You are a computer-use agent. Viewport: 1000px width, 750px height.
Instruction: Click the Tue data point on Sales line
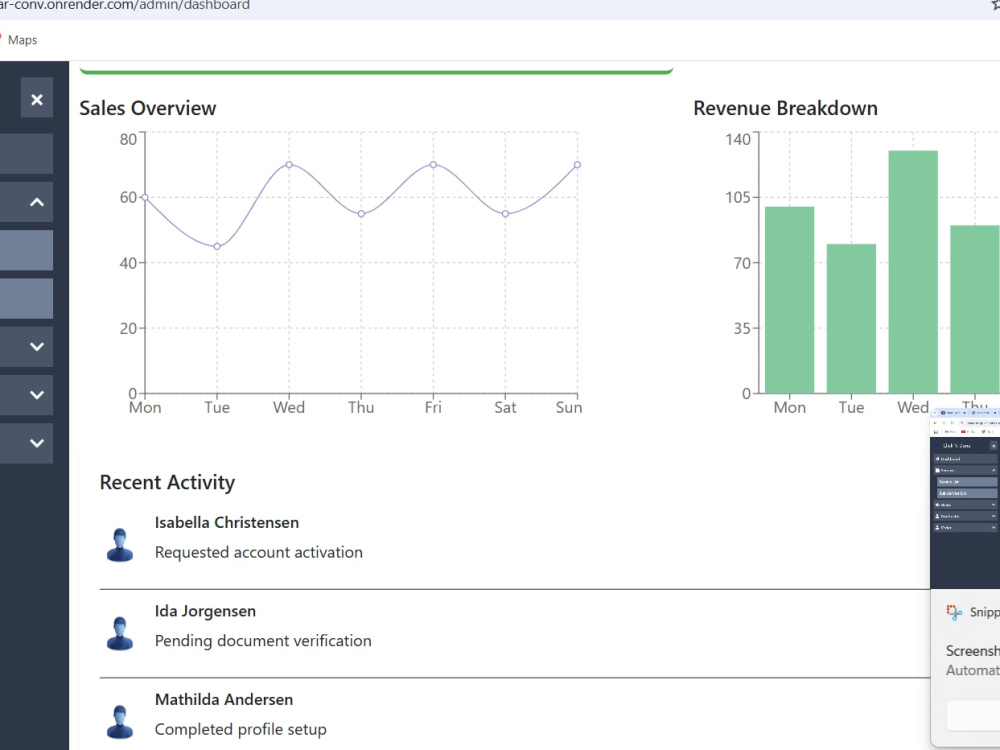coord(217,247)
